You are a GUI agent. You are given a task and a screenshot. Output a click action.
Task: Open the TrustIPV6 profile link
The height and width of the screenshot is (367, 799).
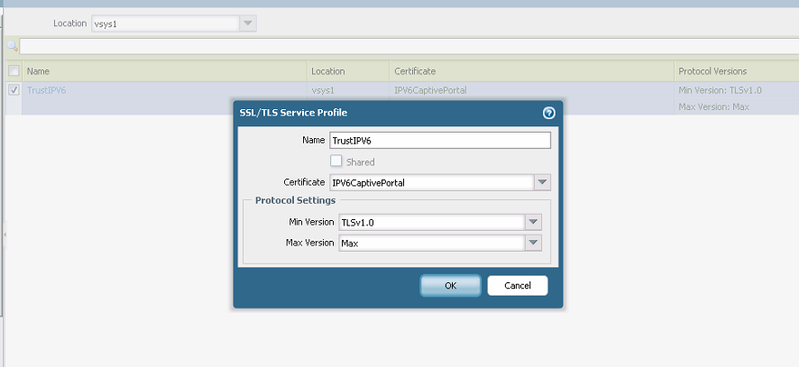(x=46, y=90)
